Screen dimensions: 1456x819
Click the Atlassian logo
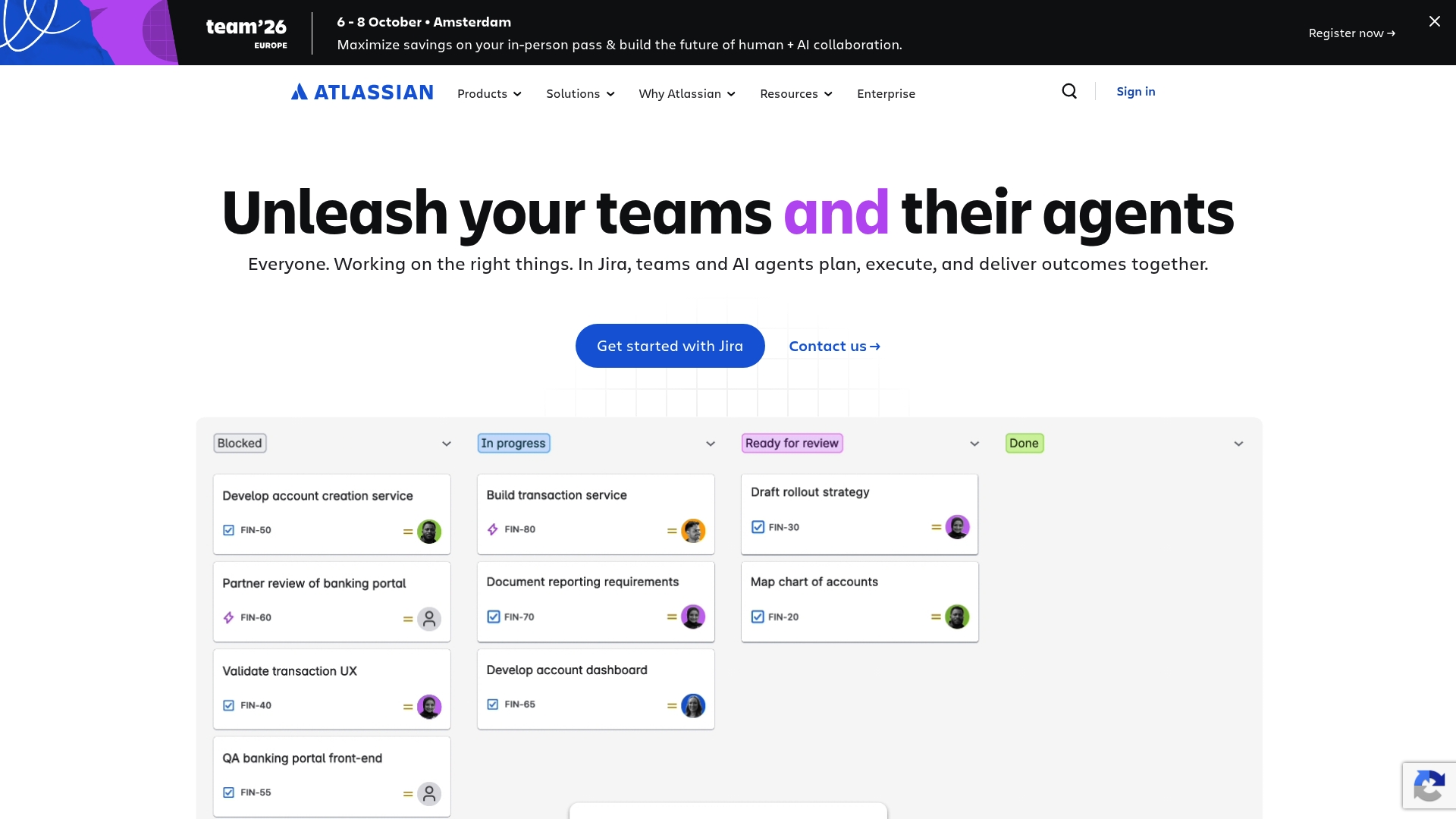362,93
